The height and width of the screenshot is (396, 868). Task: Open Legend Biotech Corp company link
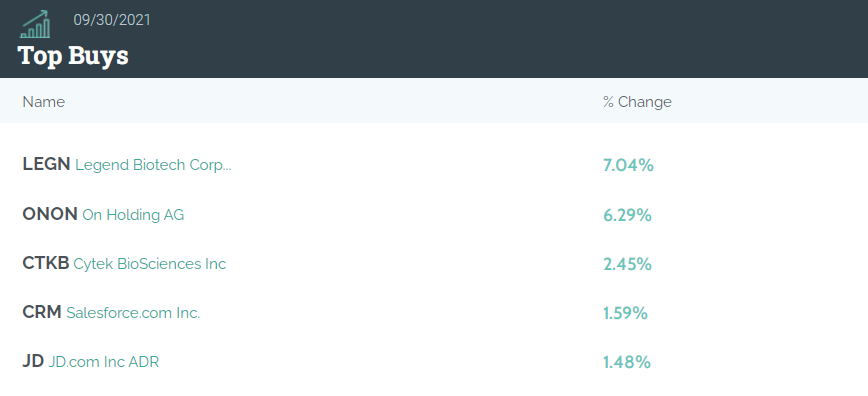pos(153,166)
